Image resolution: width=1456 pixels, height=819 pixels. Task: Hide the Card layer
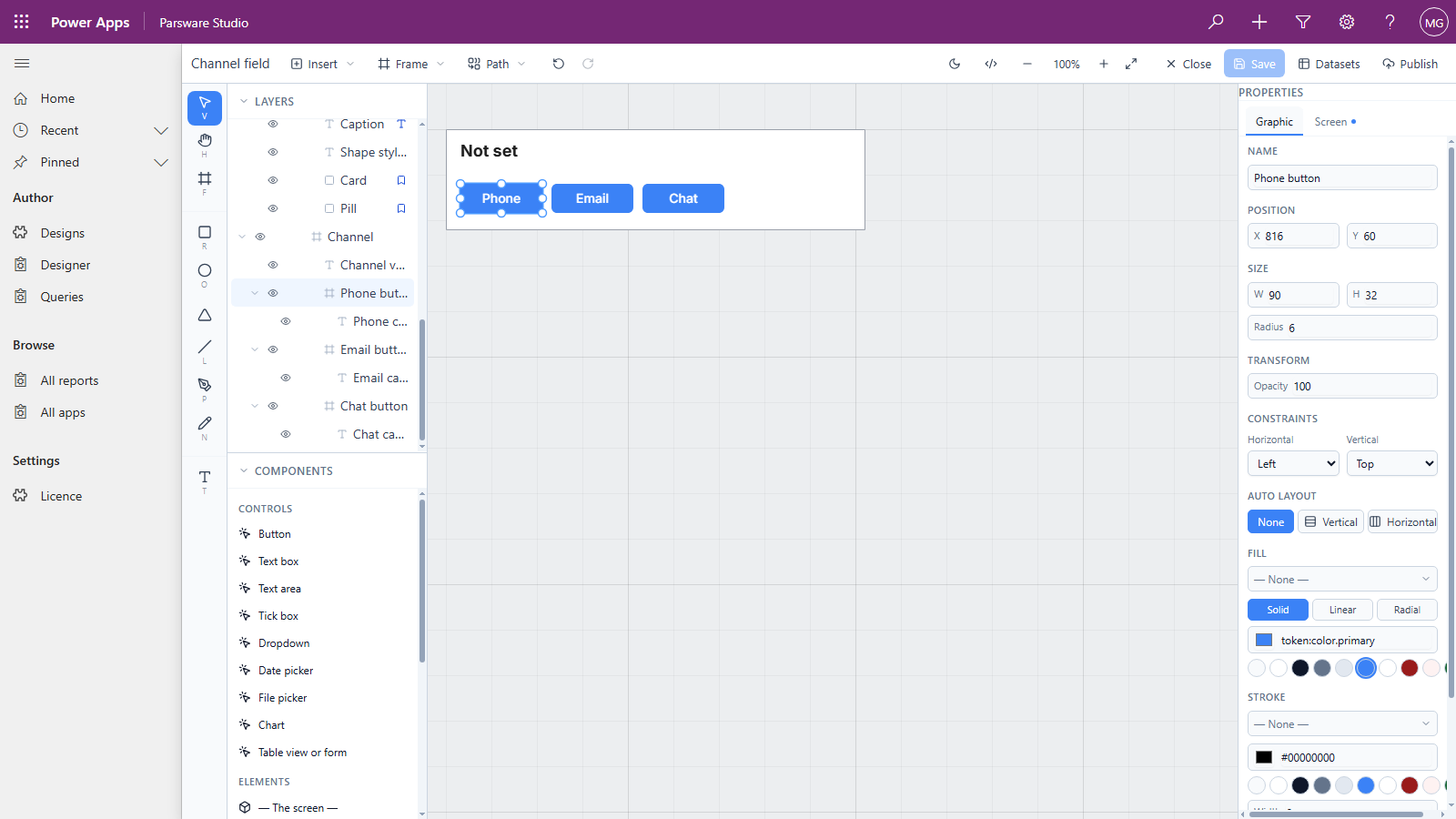coord(273,180)
